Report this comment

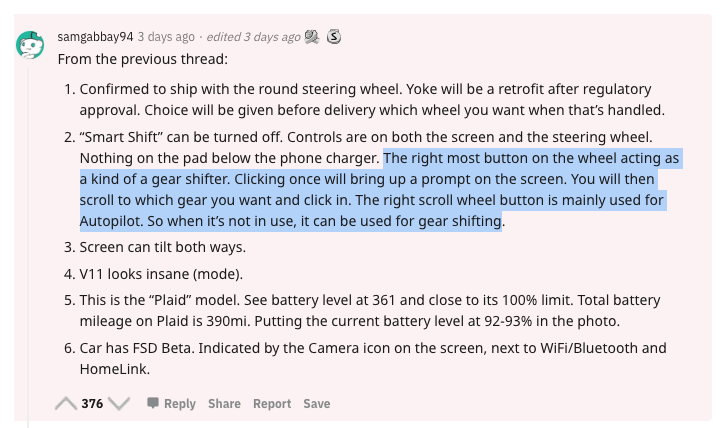(x=272, y=404)
